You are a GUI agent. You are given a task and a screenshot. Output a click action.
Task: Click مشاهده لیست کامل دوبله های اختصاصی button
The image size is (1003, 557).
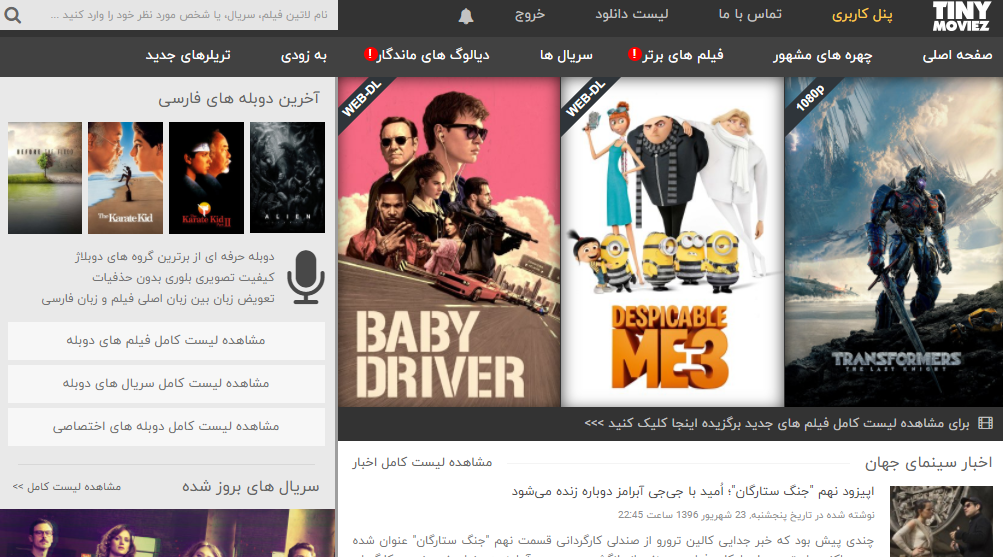point(166,426)
